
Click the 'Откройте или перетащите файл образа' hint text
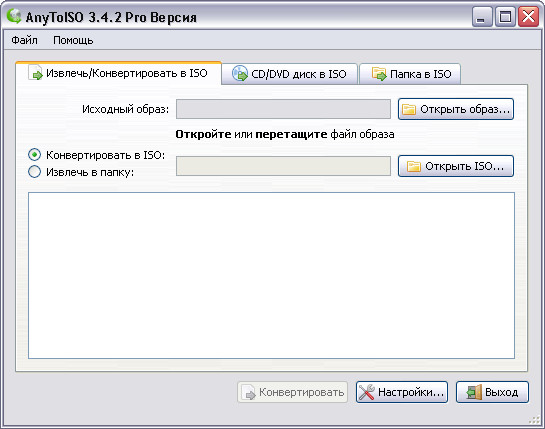(285, 134)
